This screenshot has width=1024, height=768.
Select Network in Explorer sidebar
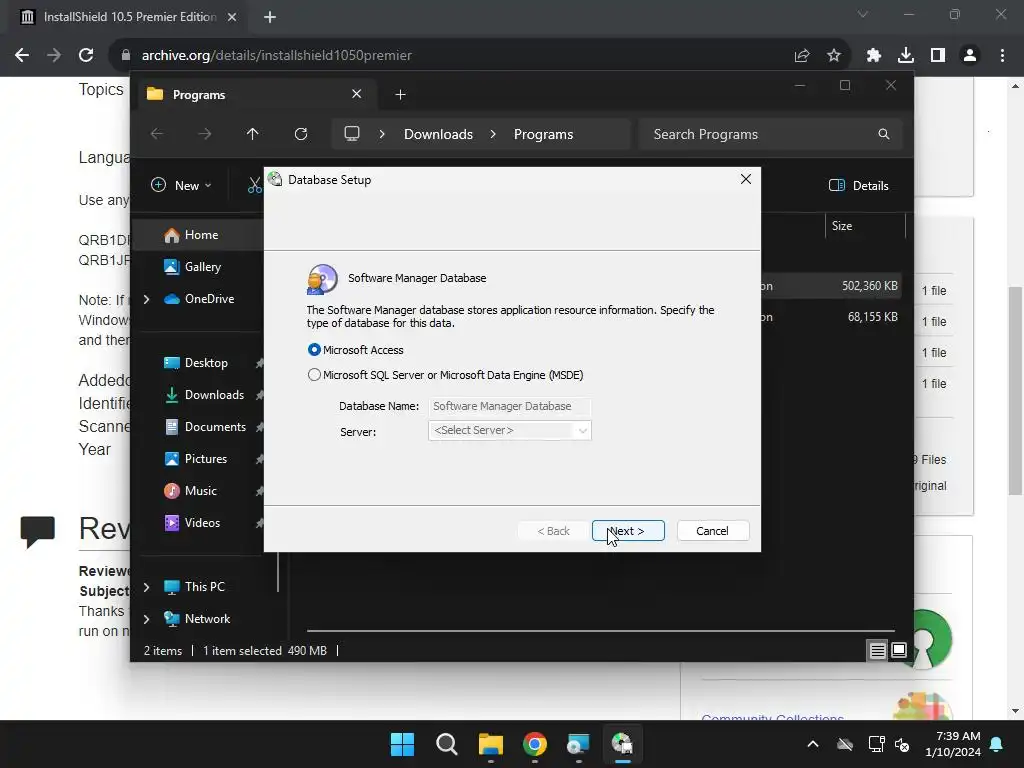click(197, 619)
